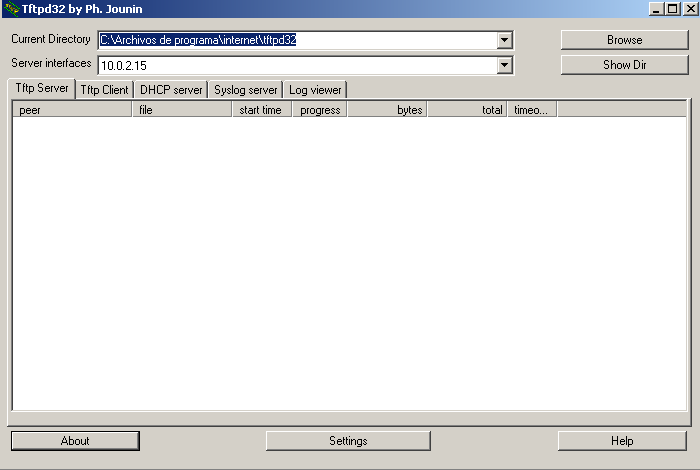Open the Tftp Client tab
This screenshot has height=470, width=700.
[x=104, y=90]
